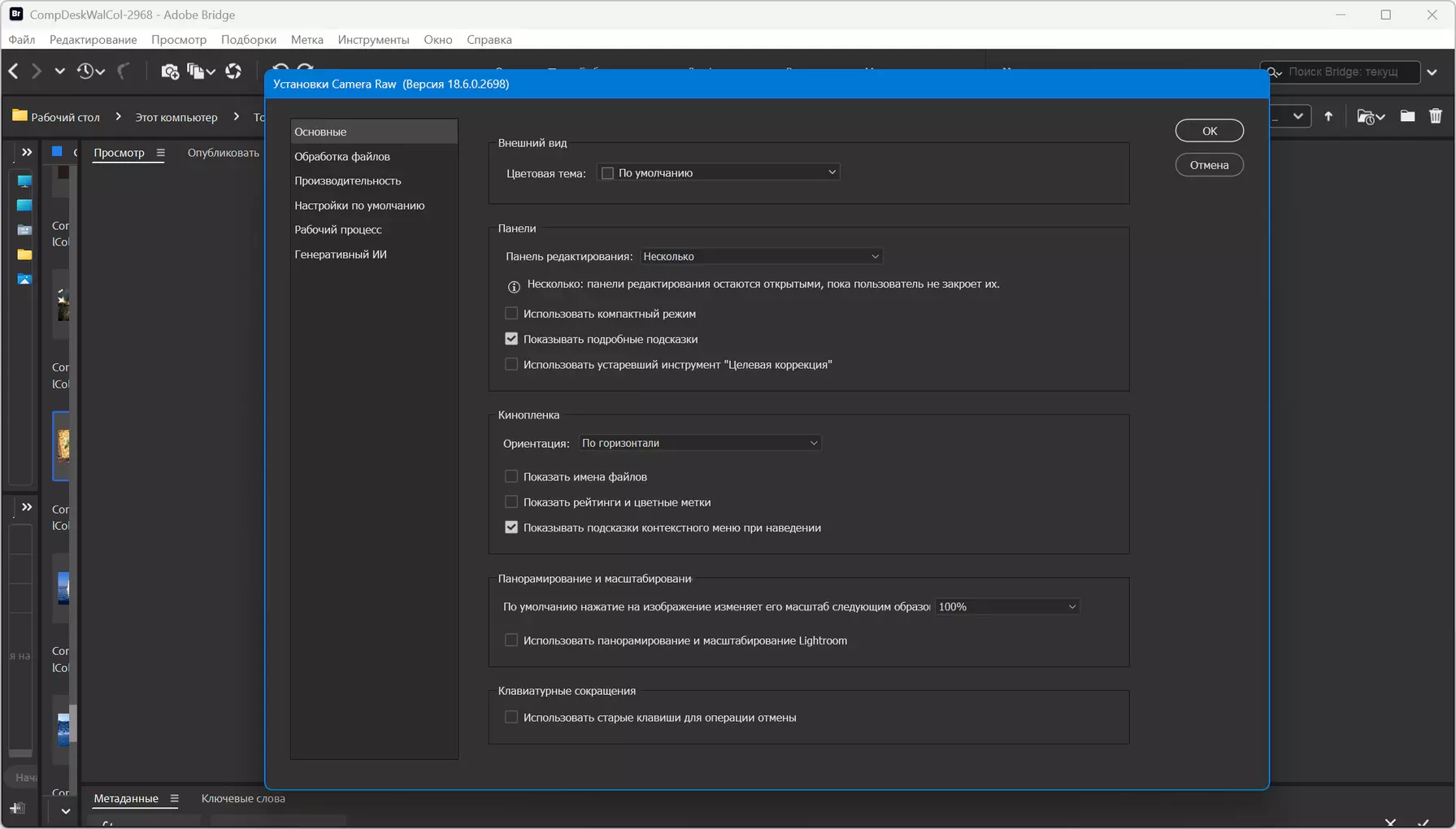Select the Настройки по умолчанию category
Image resolution: width=1456 pixels, height=829 pixels.
pyautogui.click(x=374, y=206)
